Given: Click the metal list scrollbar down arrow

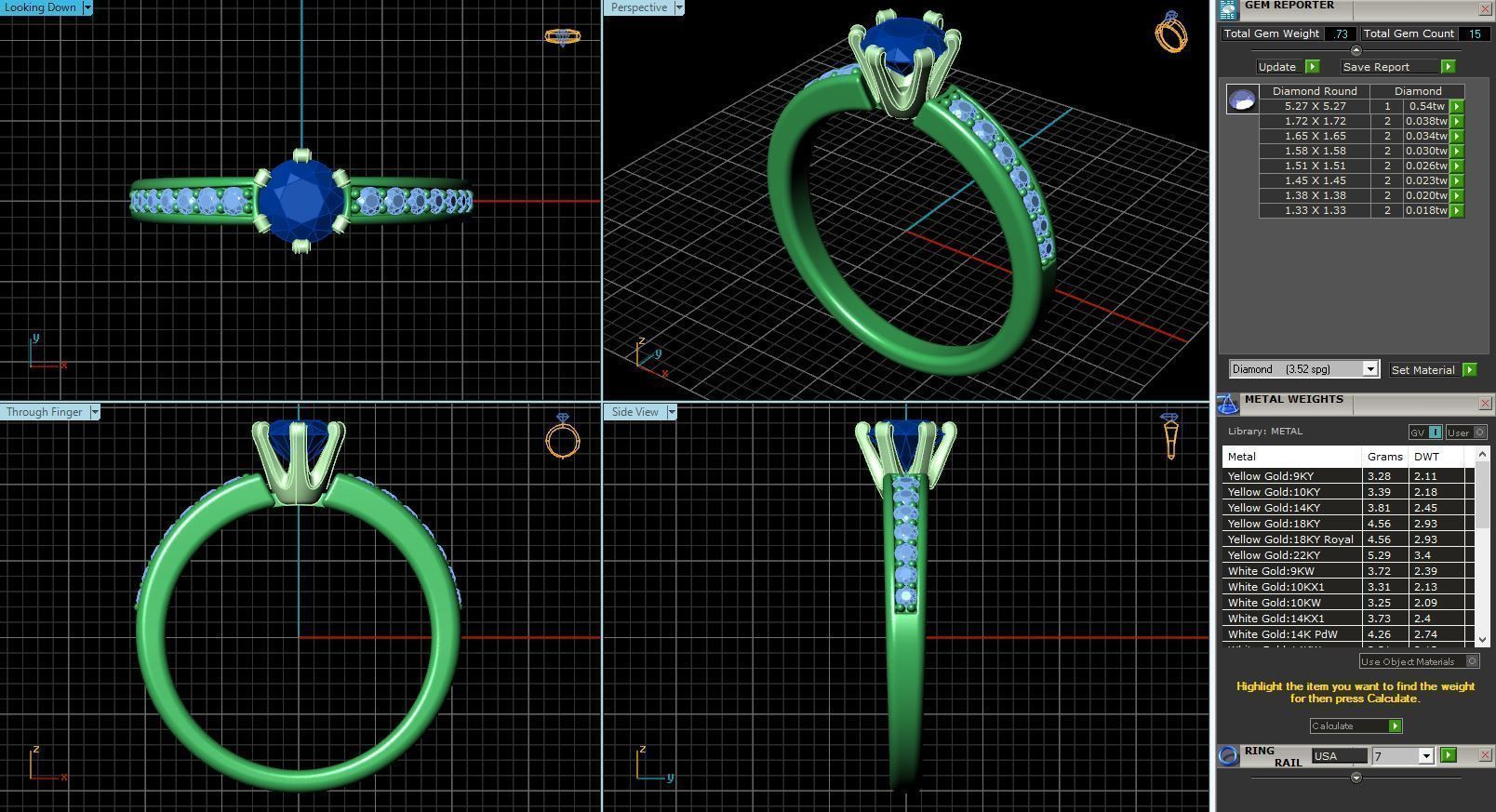Looking at the screenshot, I should click(1482, 640).
